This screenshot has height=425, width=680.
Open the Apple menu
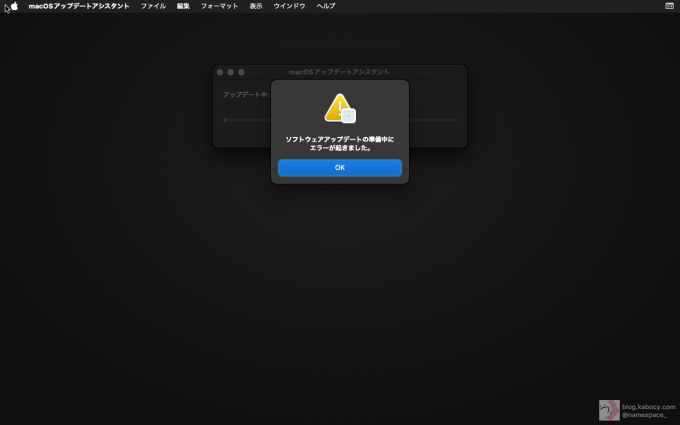click(x=14, y=6)
